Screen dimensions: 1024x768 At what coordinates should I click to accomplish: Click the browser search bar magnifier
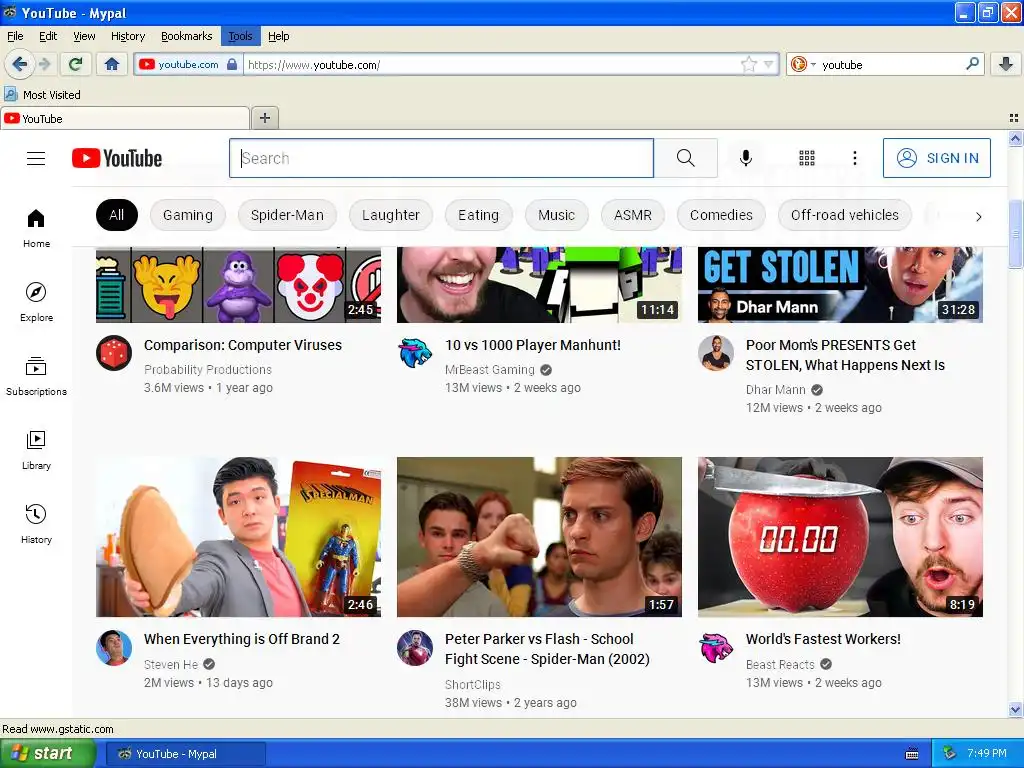(x=972, y=63)
